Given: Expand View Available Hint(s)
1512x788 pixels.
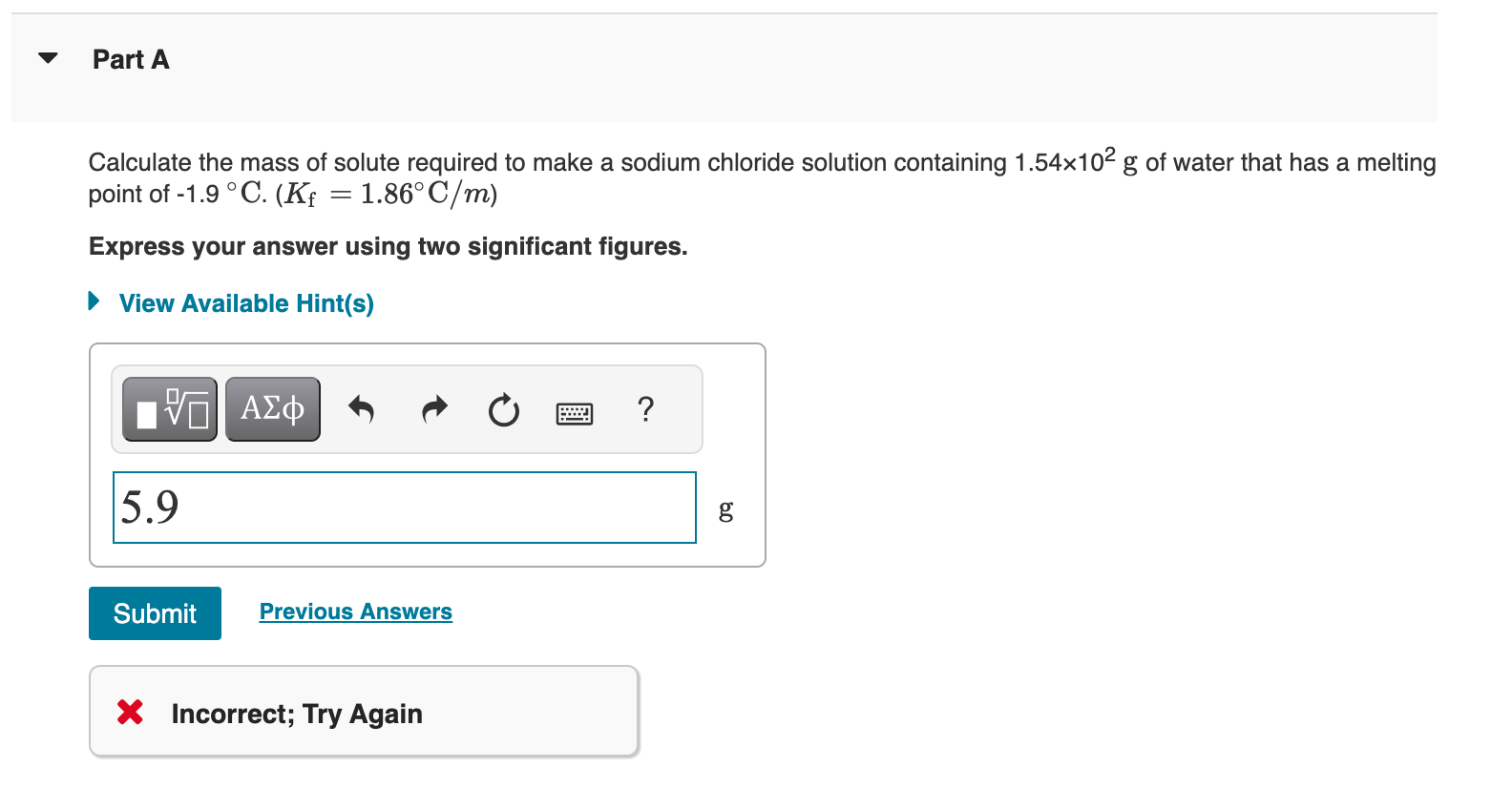Looking at the screenshot, I should (x=245, y=303).
